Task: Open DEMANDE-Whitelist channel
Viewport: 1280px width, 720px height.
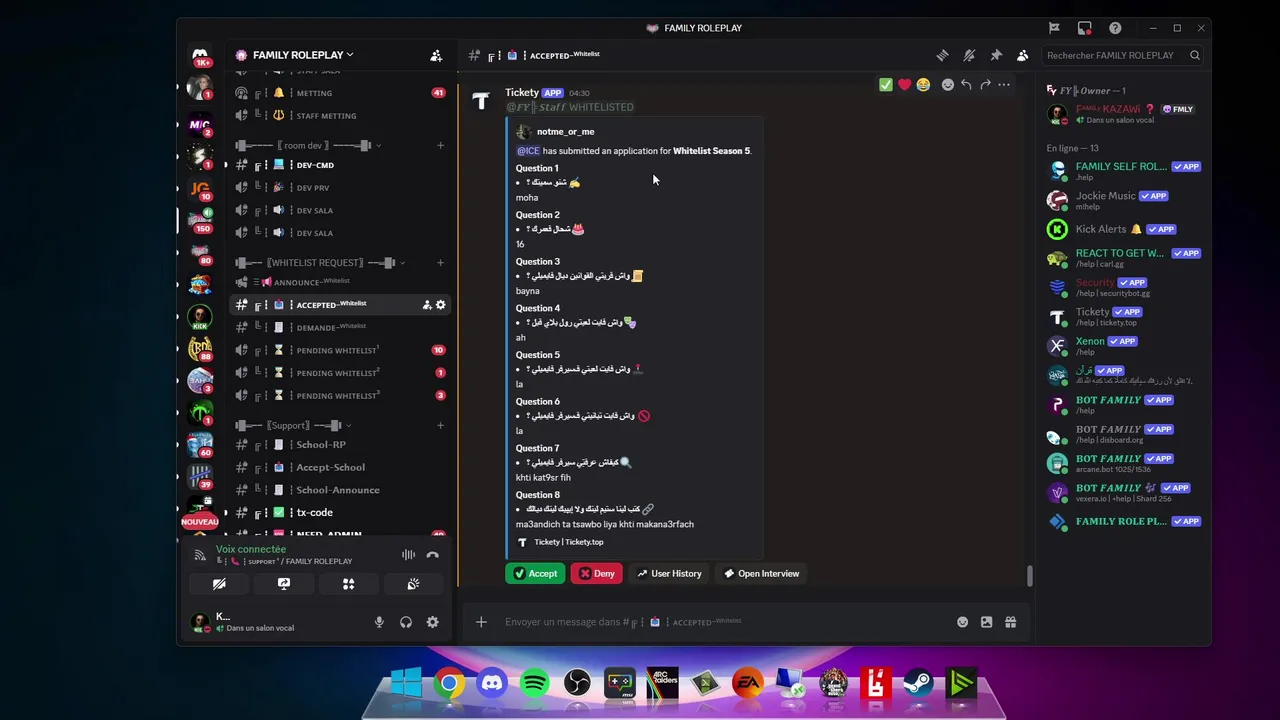Action: click(340, 327)
